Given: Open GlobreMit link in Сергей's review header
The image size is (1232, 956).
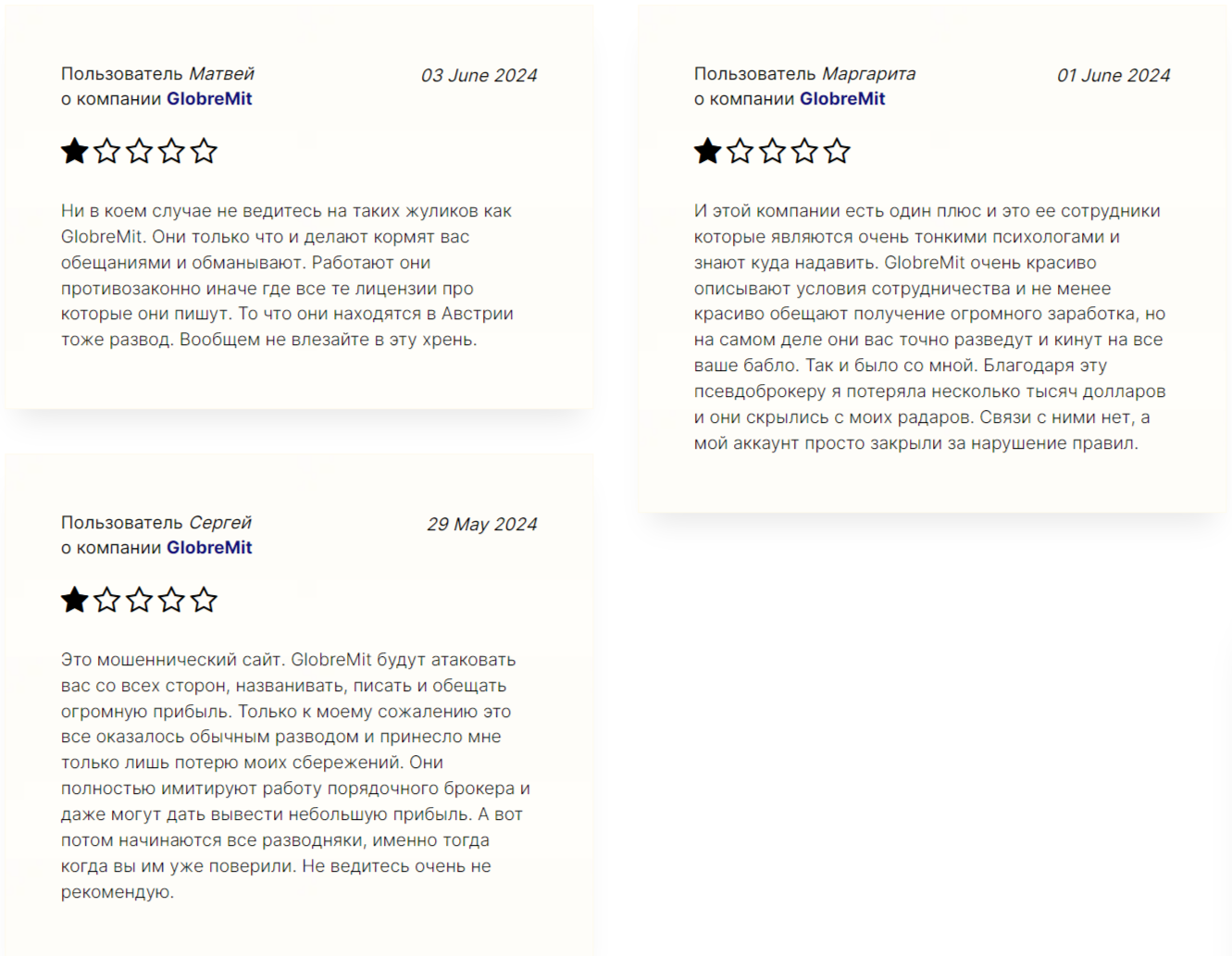Looking at the screenshot, I should tap(209, 548).
